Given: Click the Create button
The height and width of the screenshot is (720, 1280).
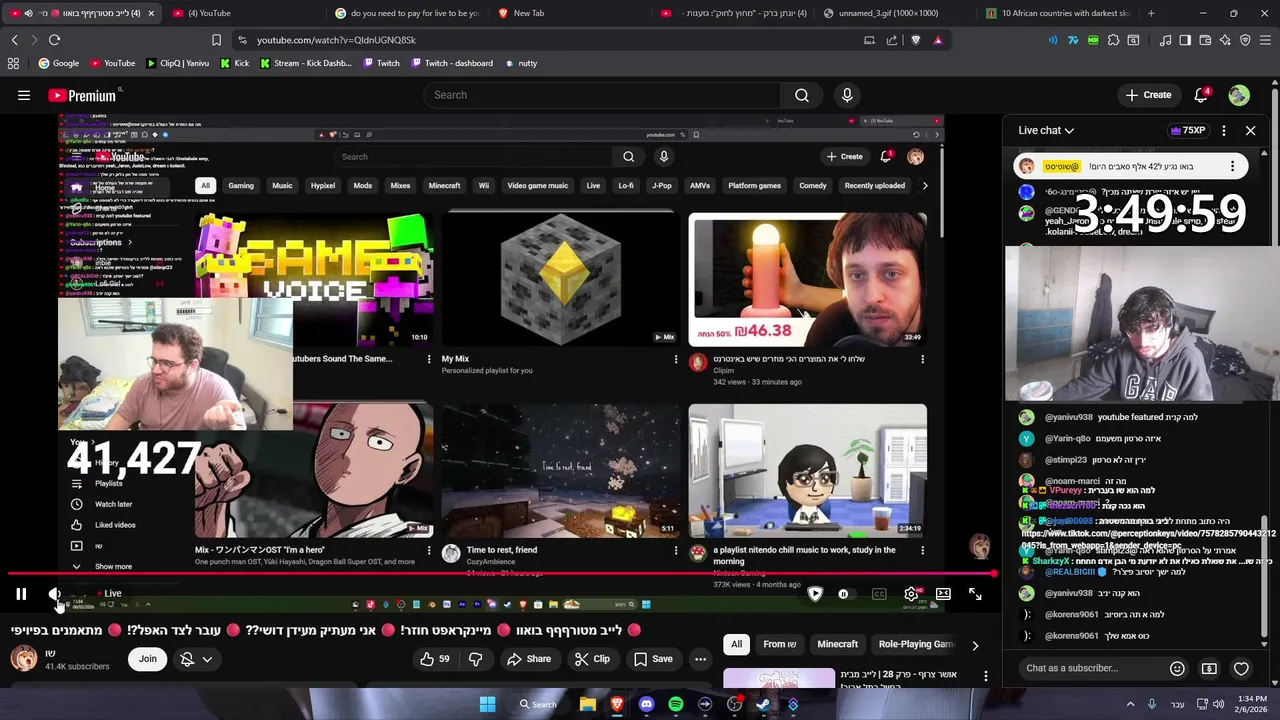Looking at the screenshot, I should (x=1148, y=95).
